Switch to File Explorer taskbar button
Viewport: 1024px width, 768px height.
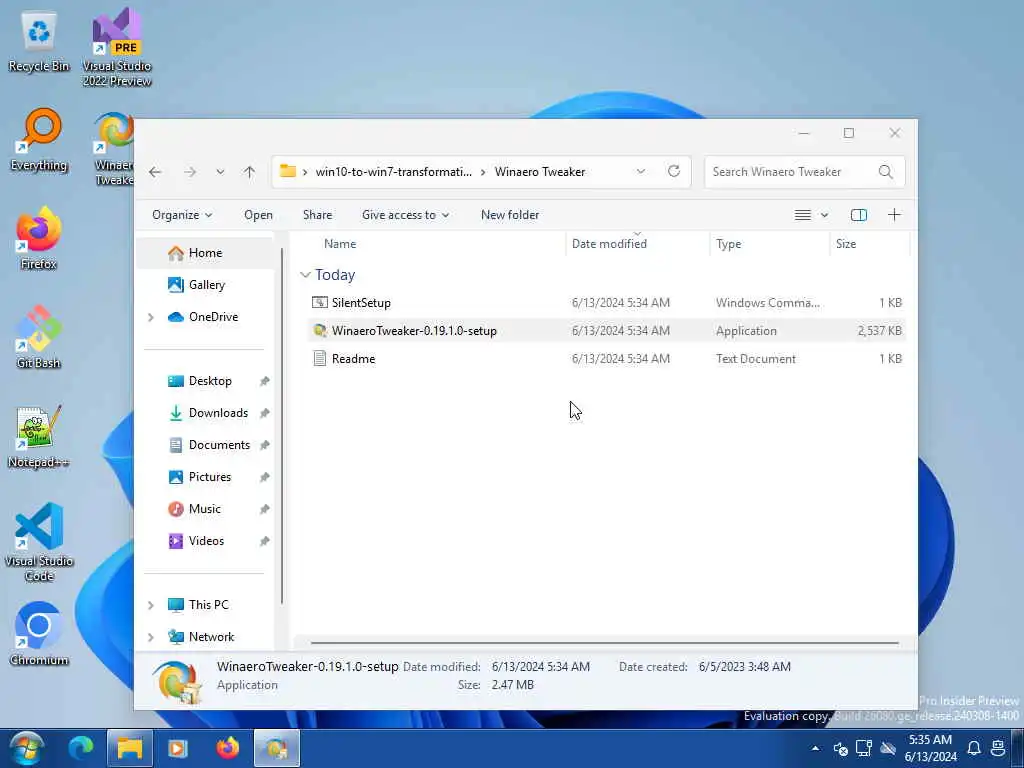130,748
